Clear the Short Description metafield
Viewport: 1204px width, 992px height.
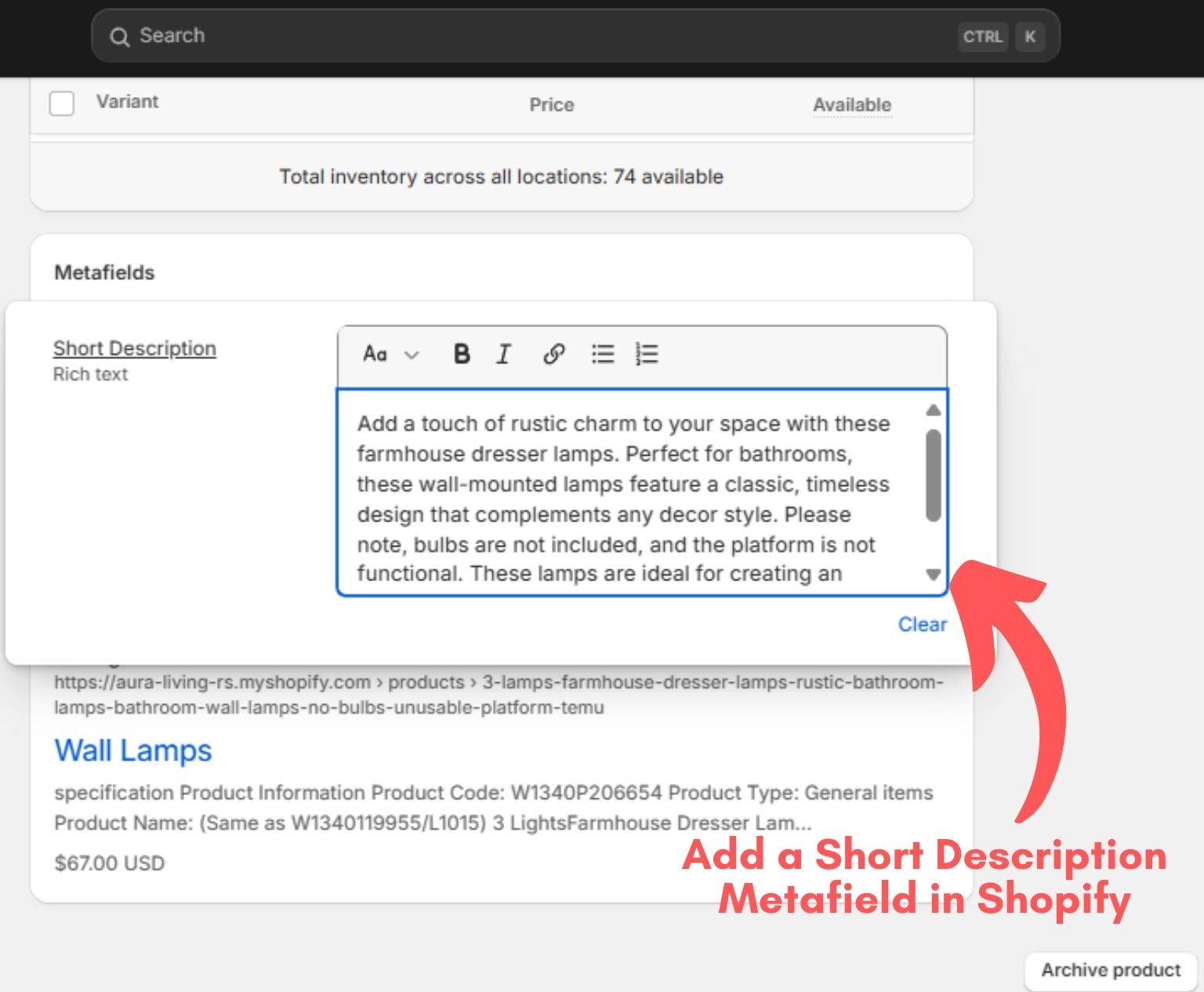point(923,624)
